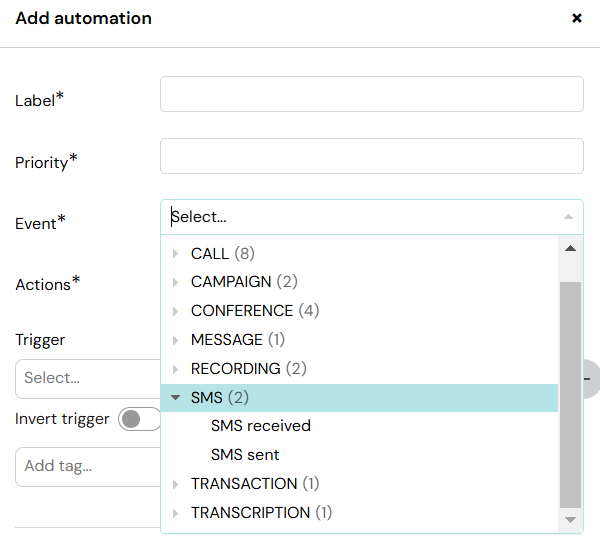
Task: Collapse the SMS group arrow
Action: pos(175,398)
